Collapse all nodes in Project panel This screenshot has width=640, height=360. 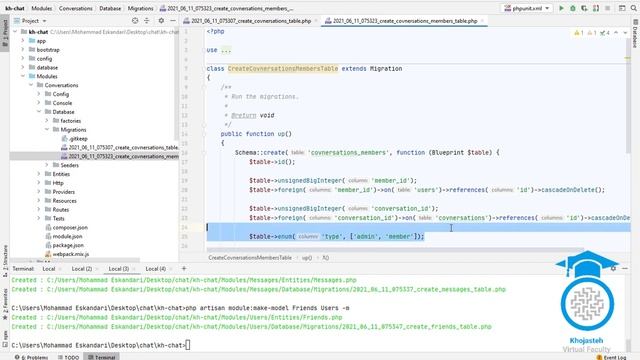pyautogui.click(x=147, y=20)
